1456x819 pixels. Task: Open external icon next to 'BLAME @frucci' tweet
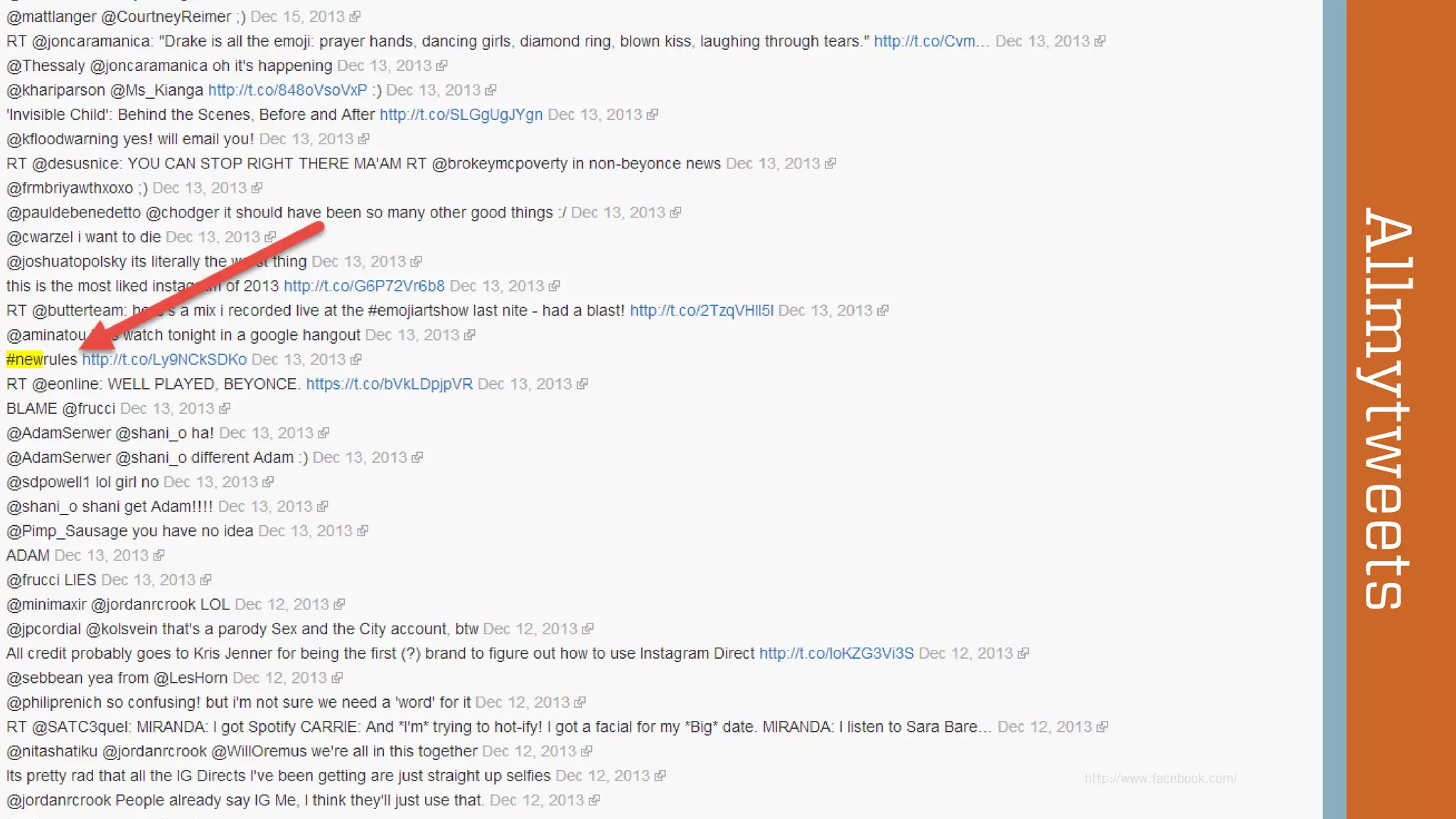tap(225, 408)
